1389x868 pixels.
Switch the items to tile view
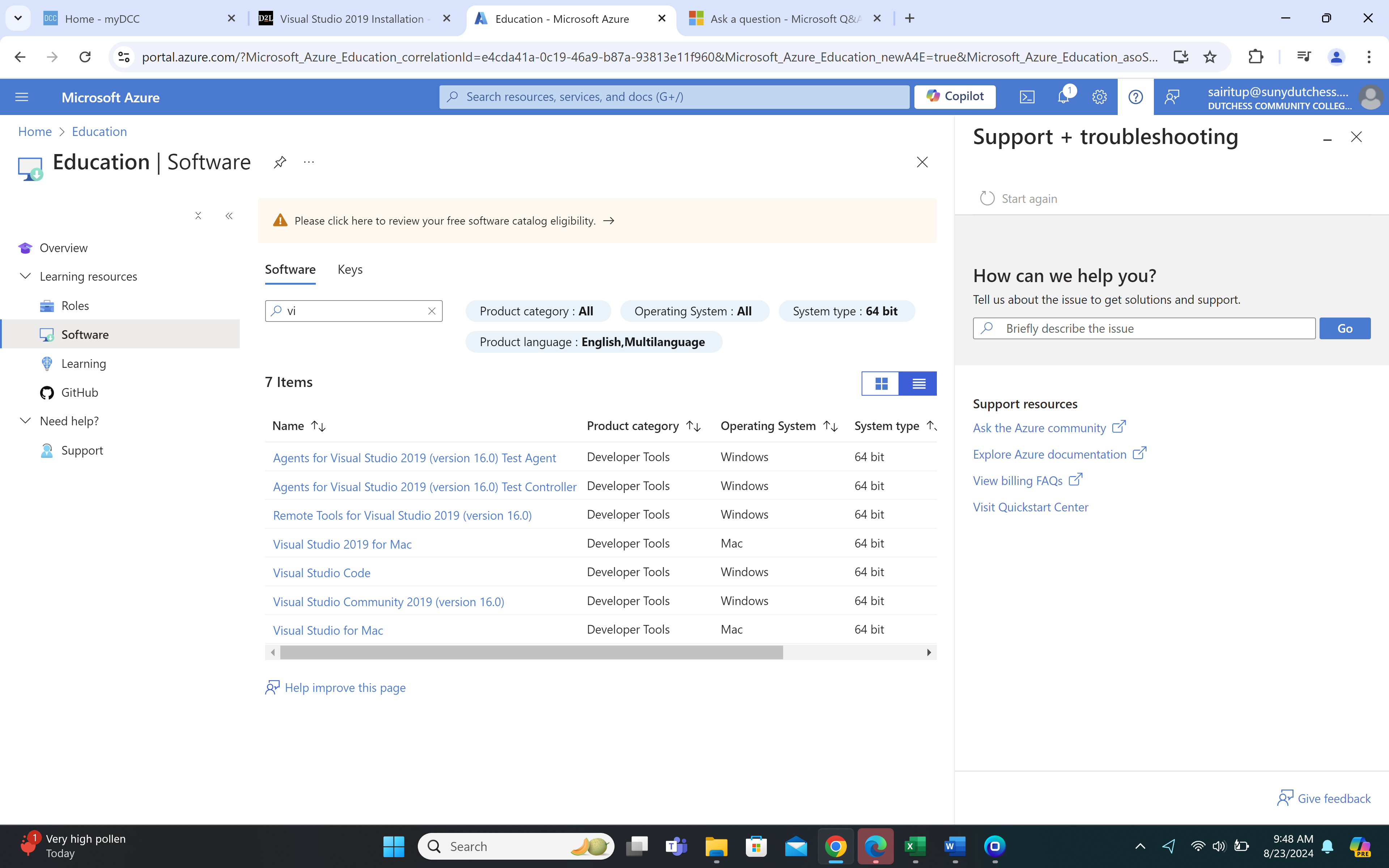[880, 383]
